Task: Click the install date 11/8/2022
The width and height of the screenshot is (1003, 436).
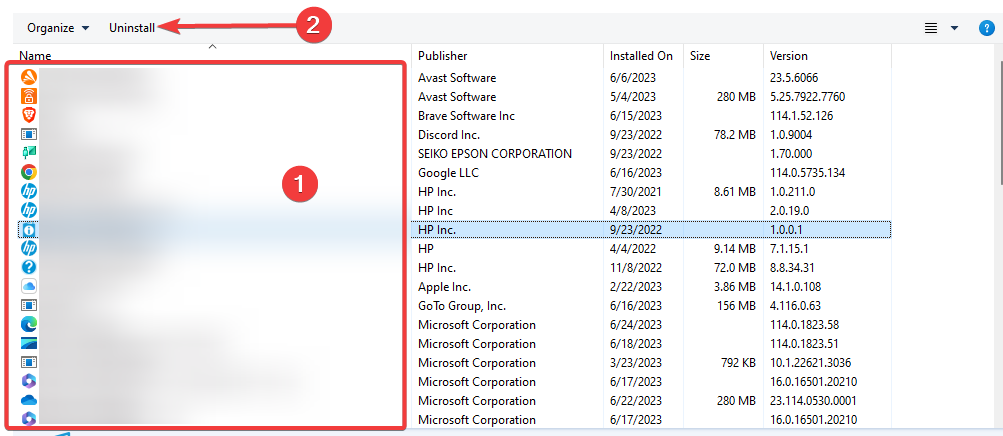Action: pyautogui.click(x=636, y=268)
